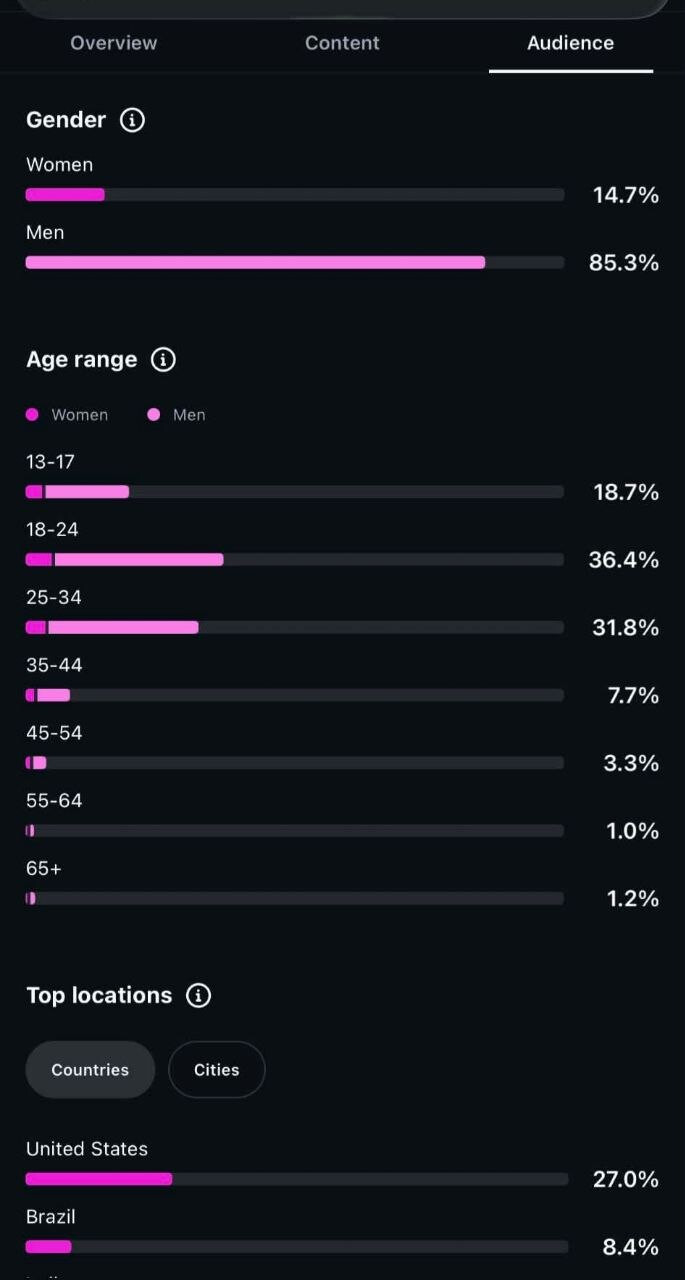Image resolution: width=685 pixels, height=1280 pixels.
Task: Tap the 65+ age range label
Action: [x=44, y=869]
